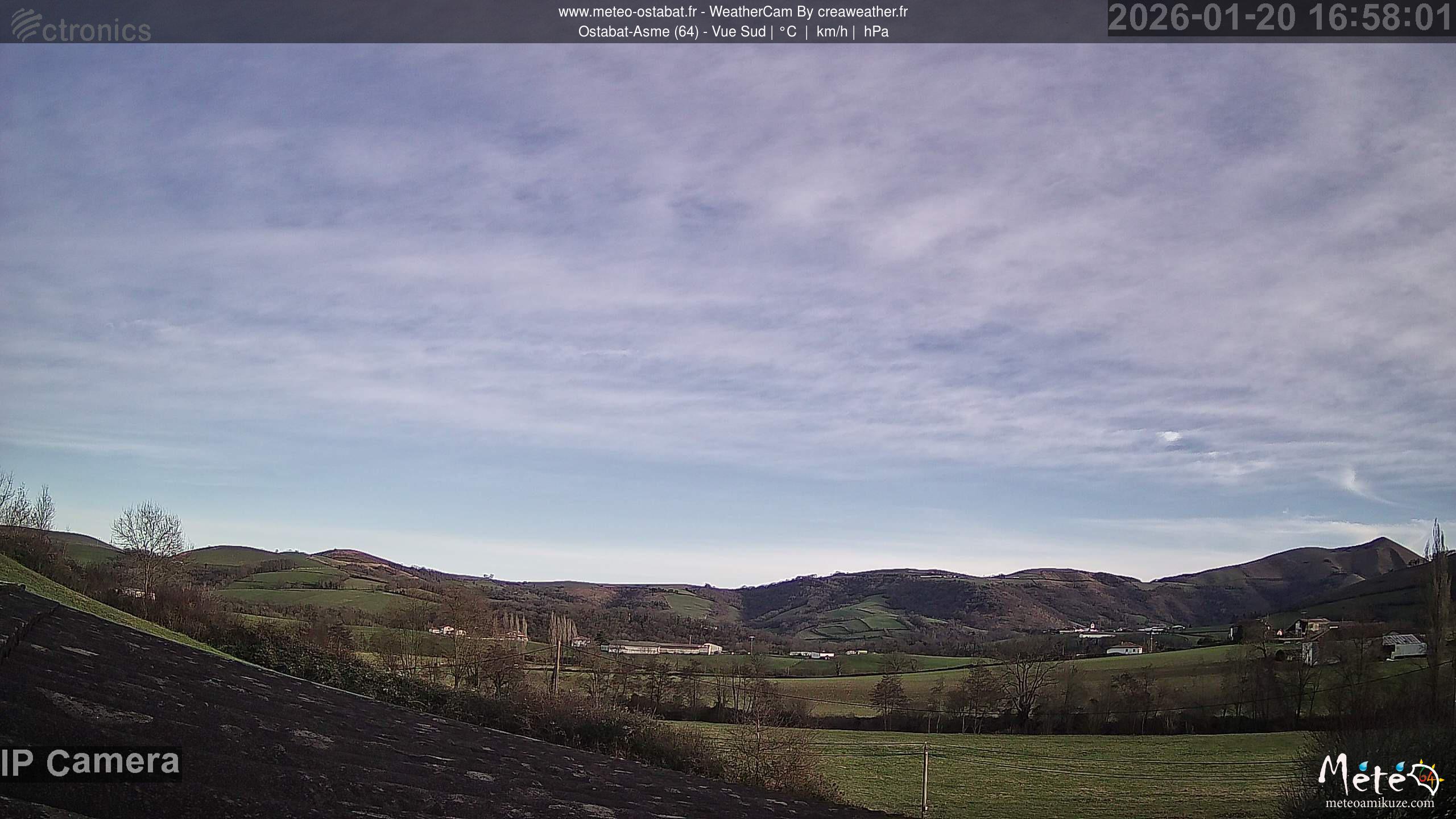Click the 2026-01-20 date stamp

click(1201, 18)
